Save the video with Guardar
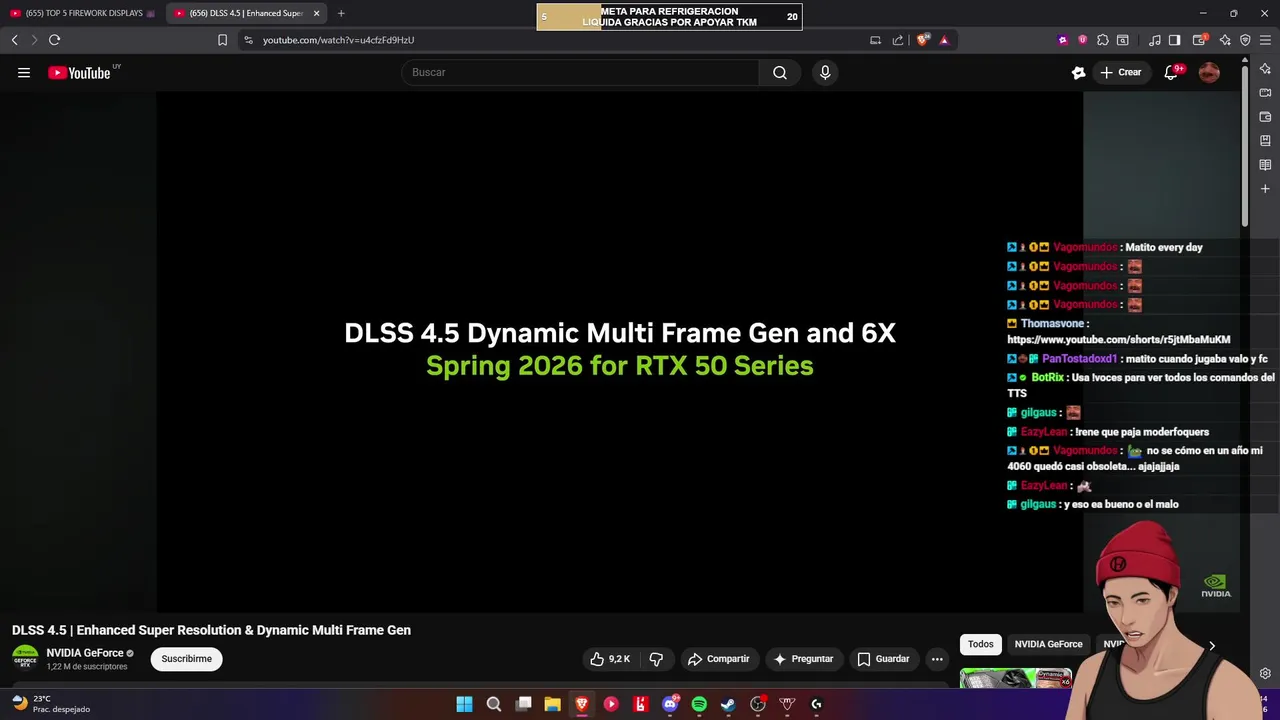Screen dimensions: 1280x720 pyautogui.click(x=884, y=659)
